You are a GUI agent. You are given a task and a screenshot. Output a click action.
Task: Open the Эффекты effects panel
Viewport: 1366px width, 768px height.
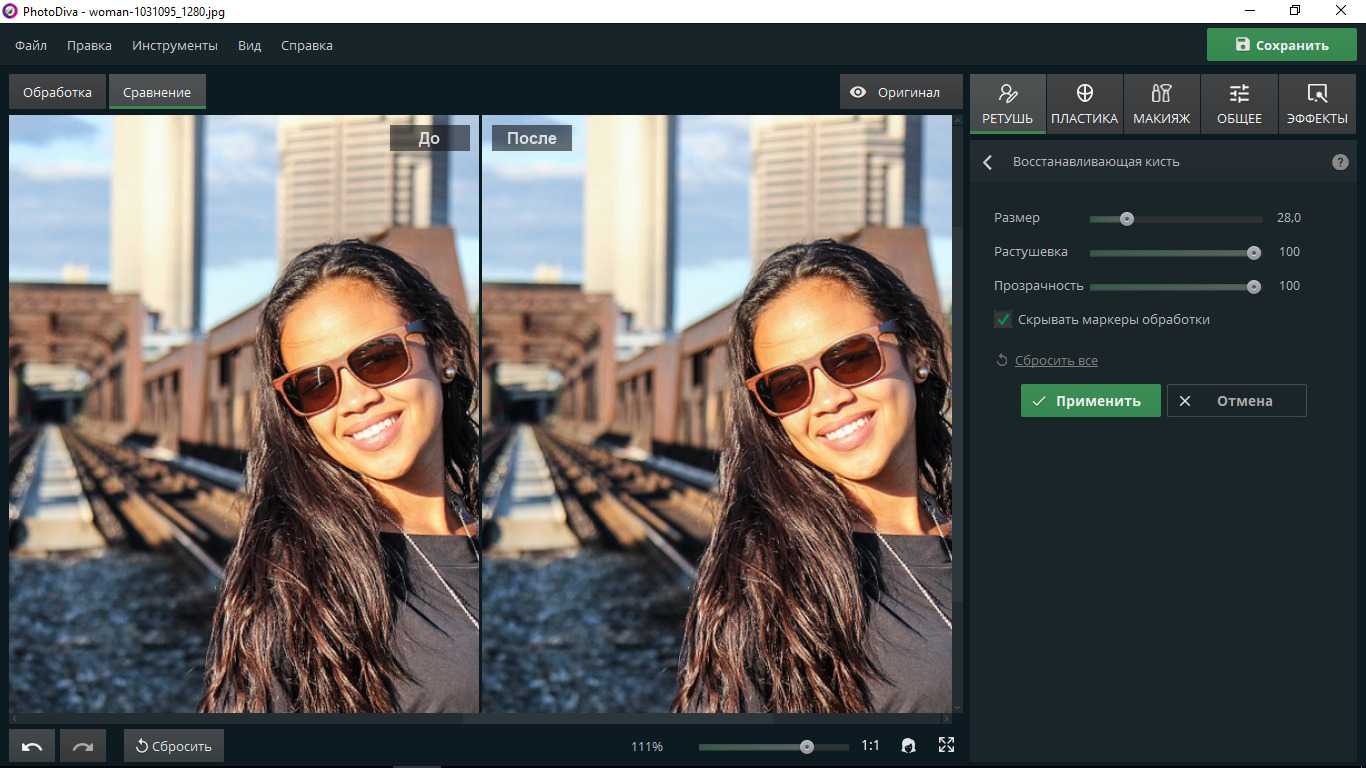[1317, 104]
